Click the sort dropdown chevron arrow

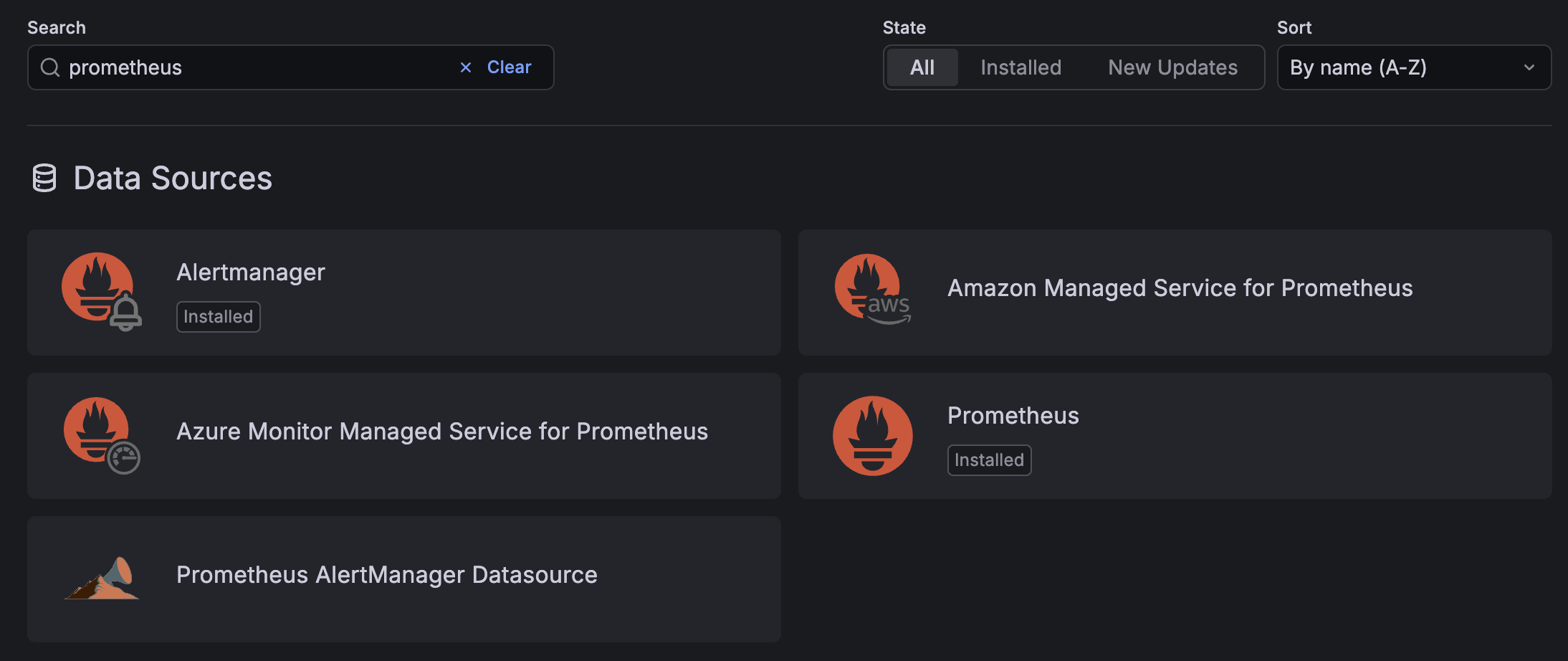pos(1529,67)
